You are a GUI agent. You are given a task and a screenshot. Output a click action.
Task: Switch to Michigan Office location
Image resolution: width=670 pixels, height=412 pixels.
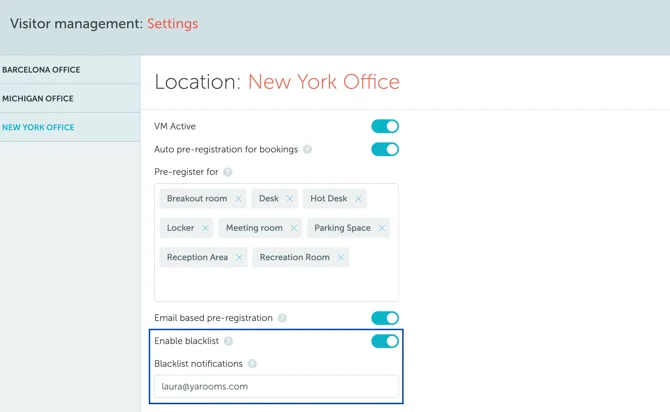tap(38, 99)
